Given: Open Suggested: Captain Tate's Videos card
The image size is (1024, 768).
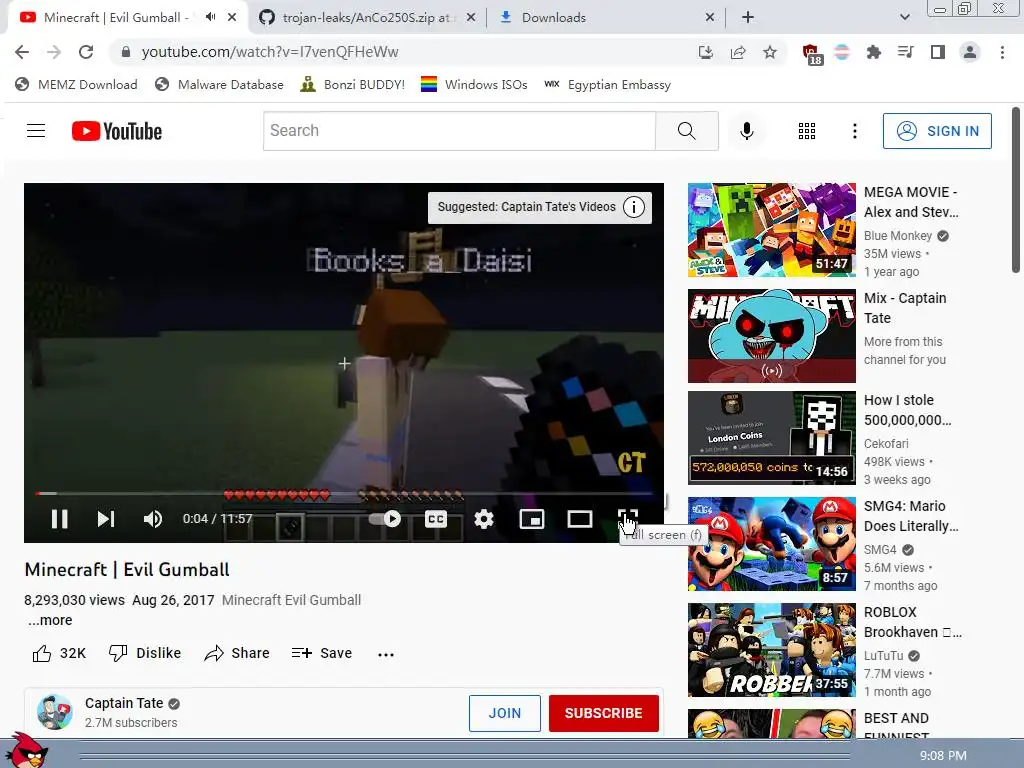Looking at the screenshot, I should coord(539,207).
